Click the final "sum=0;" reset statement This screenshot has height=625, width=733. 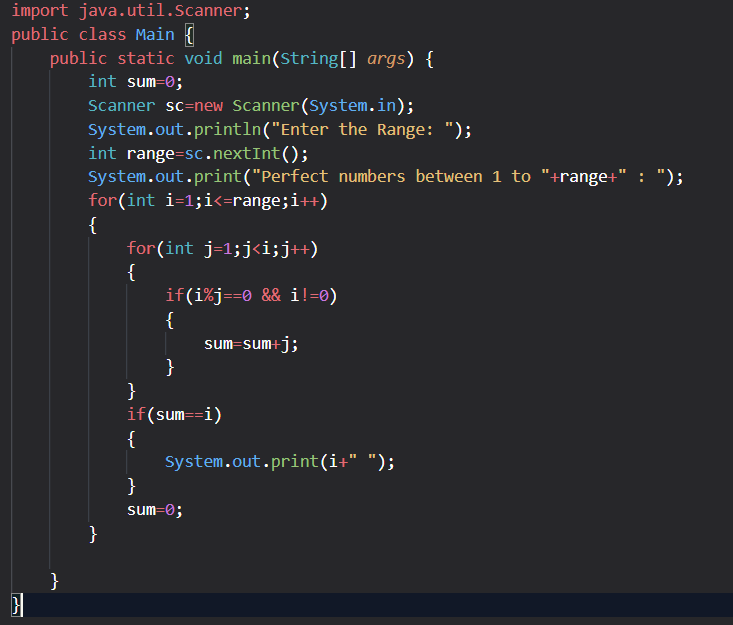pos(155,510)
